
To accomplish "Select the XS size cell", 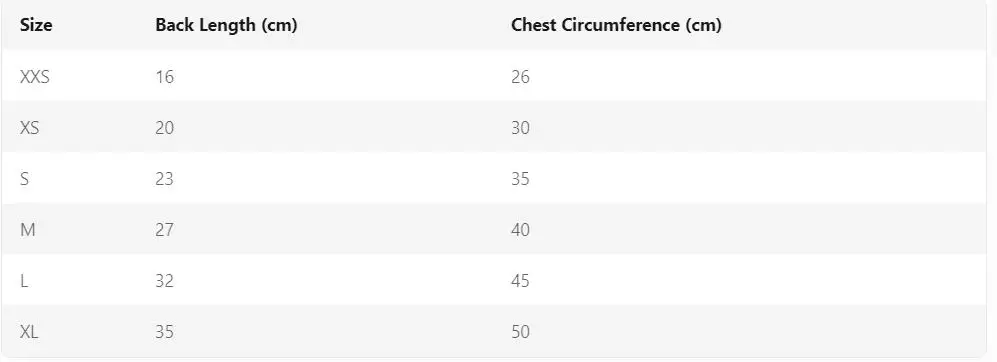I will (30, 128).
